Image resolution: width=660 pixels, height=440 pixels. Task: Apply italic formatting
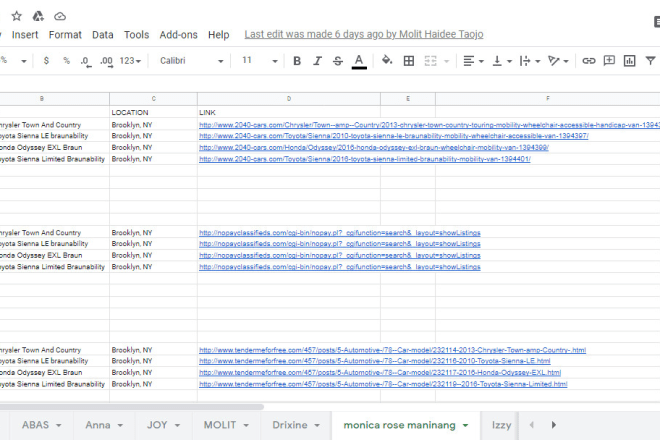[x=317, y=61]
